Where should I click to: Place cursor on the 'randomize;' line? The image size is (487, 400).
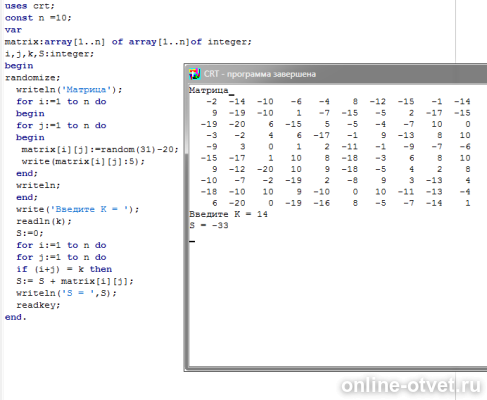tap(32, 78)
